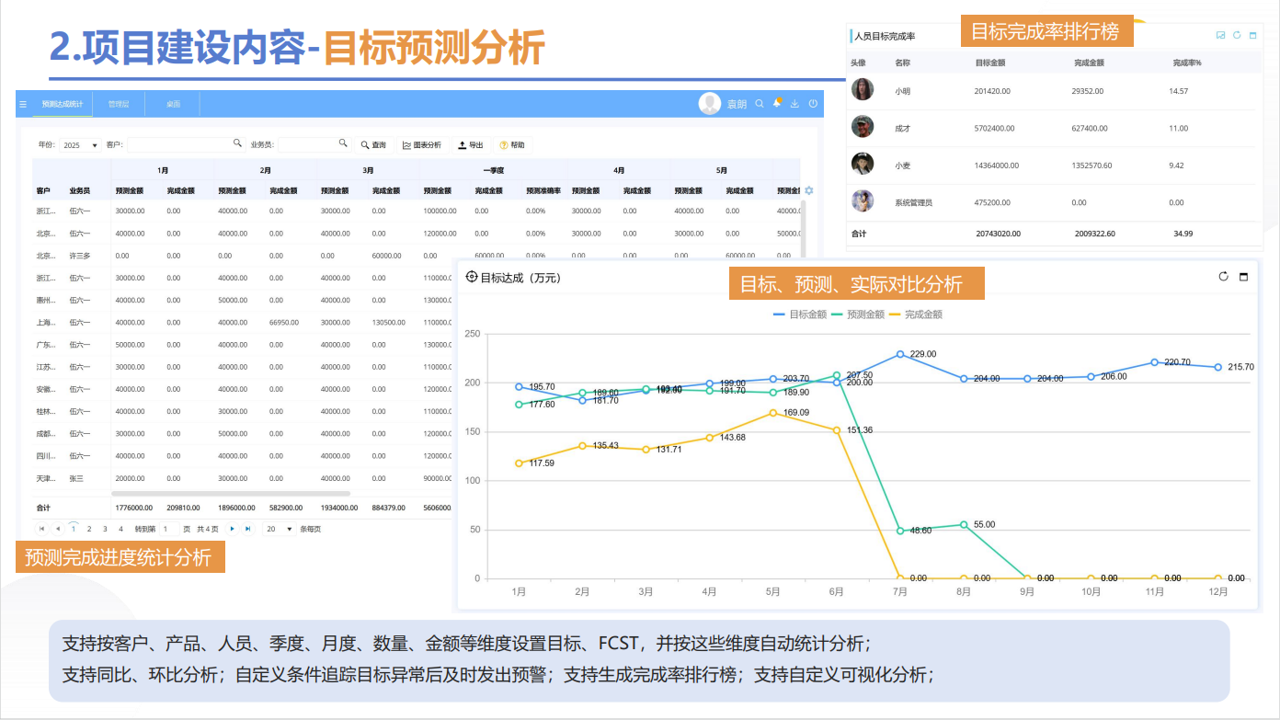
Task: Click the power/logout icon in the header
Action: tap(813, 103)
